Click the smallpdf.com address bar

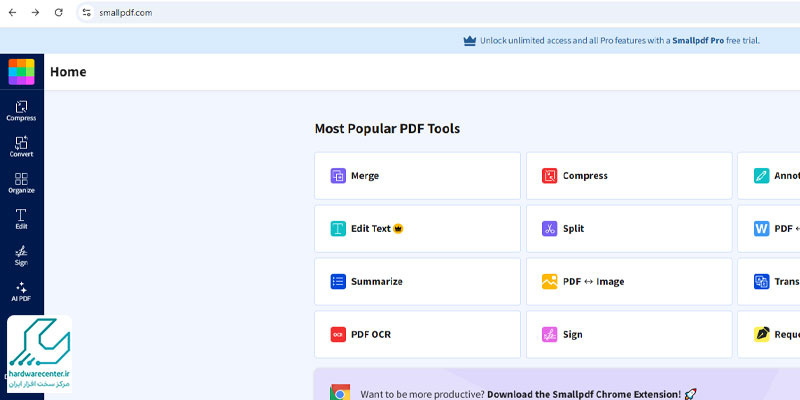coord(439,13)
